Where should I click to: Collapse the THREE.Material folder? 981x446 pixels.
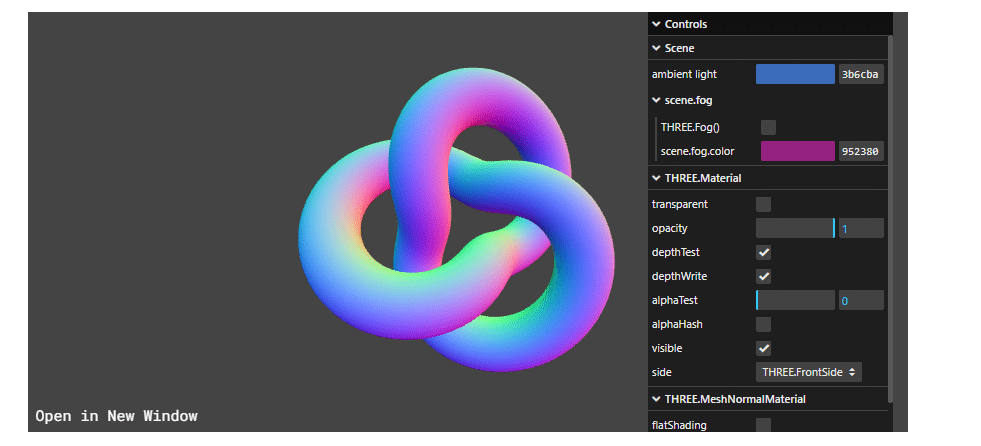pos(768,178)
